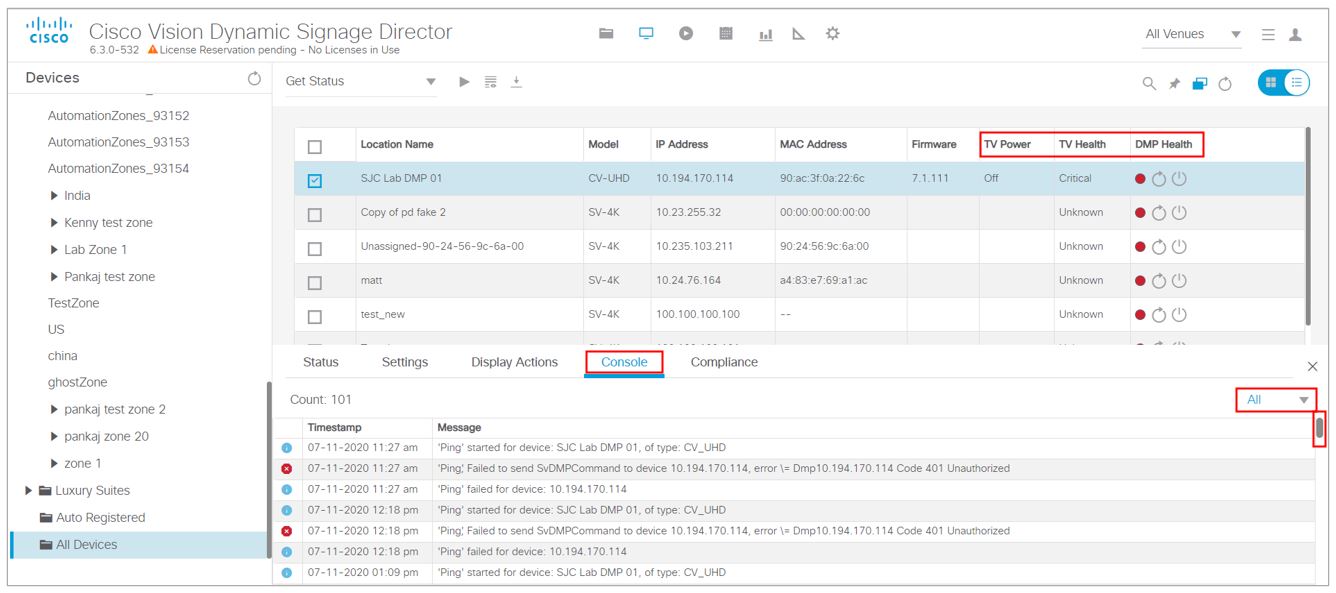Image resolution: width=1336 pixels, height=593 pixels.
Task: Expand the Luxury Suites folder
Action: [x=28, y=490]
